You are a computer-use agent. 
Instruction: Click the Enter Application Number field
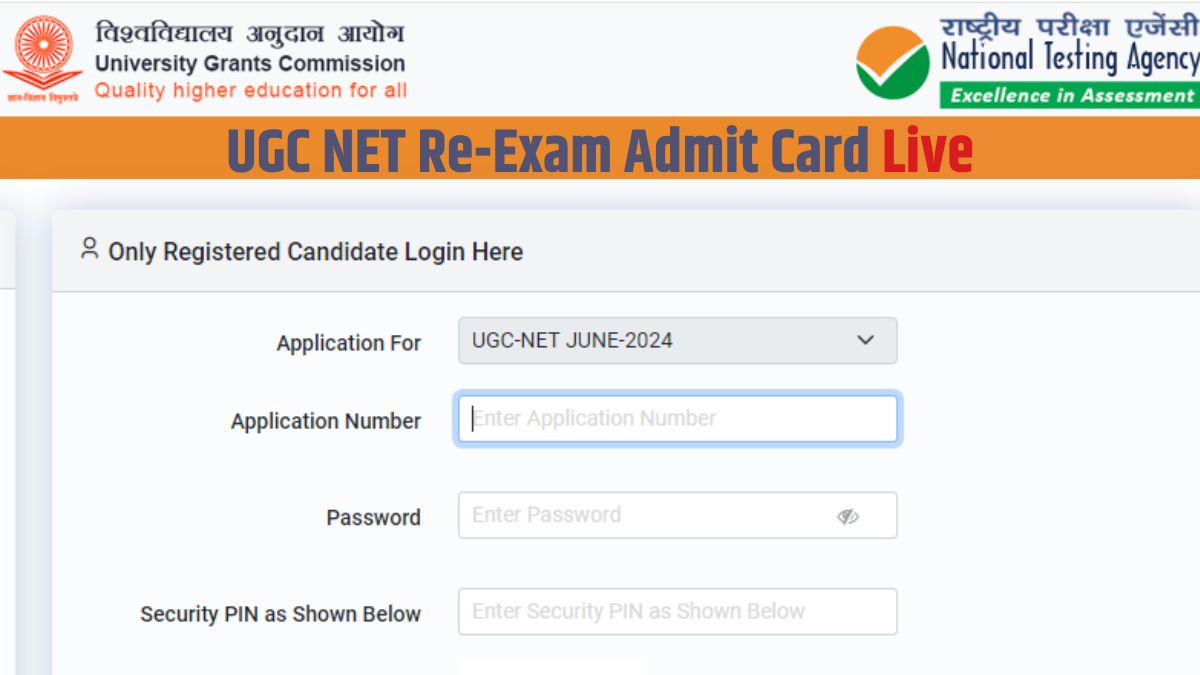[677, 418]
